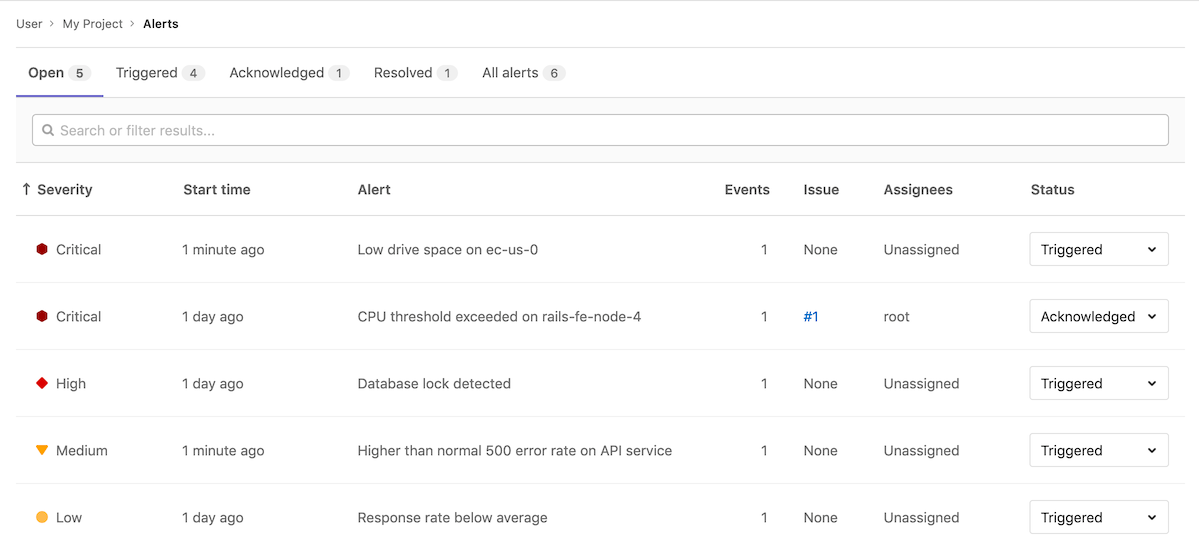Change status of 500 error rate alert
The image size is (1199, 554).
[x=1098, y=451]
